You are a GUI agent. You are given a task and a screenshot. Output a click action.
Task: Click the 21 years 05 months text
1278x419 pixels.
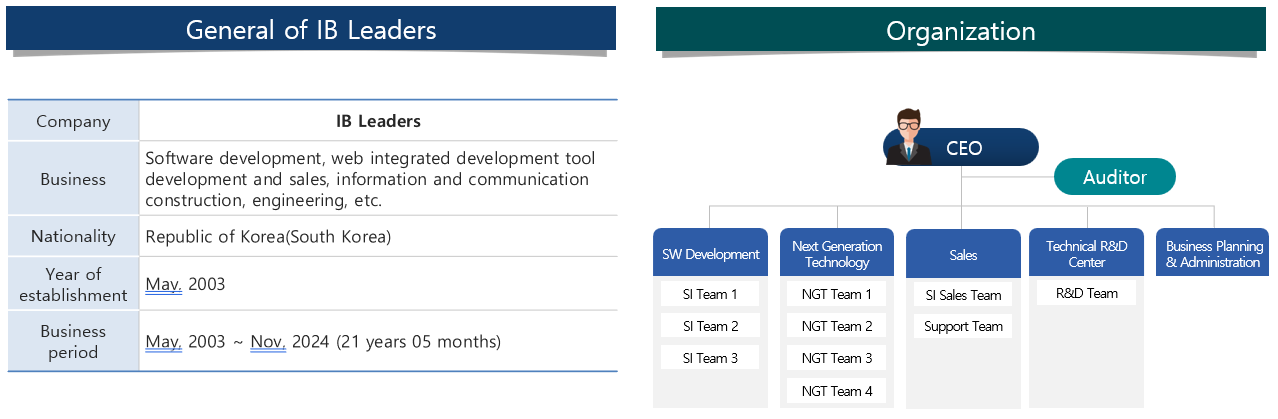pos(418,341)
